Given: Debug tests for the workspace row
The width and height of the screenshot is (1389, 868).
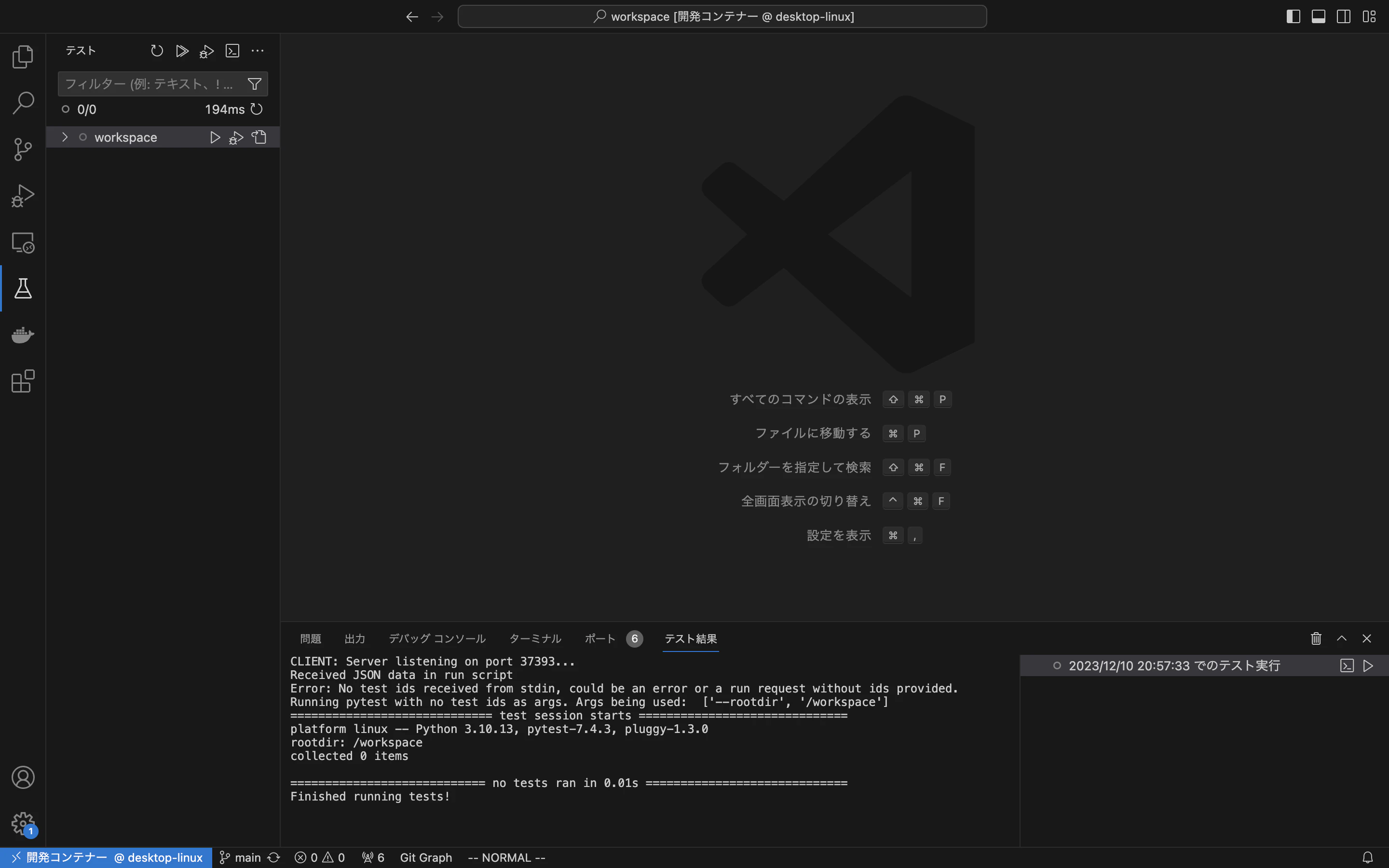Looking at the screenshot, I should coord(236,138).
